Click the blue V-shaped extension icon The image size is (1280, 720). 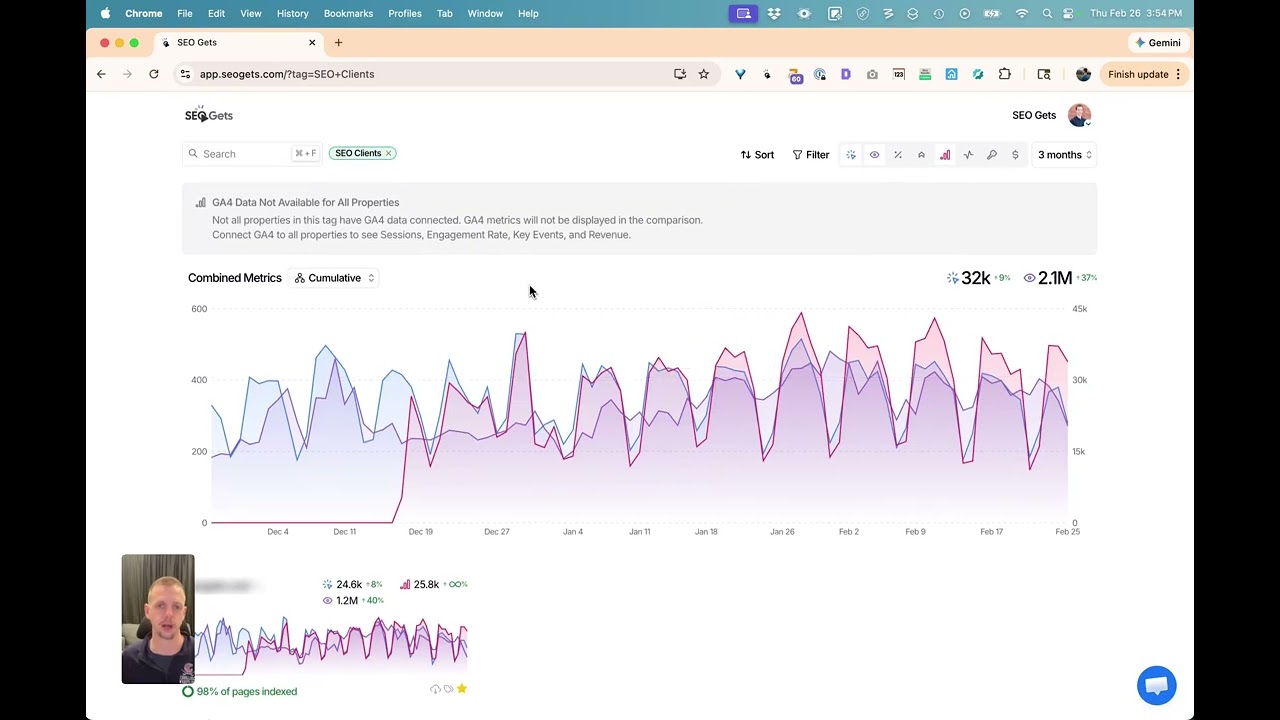pyautogui.click(x=740, y=74)
